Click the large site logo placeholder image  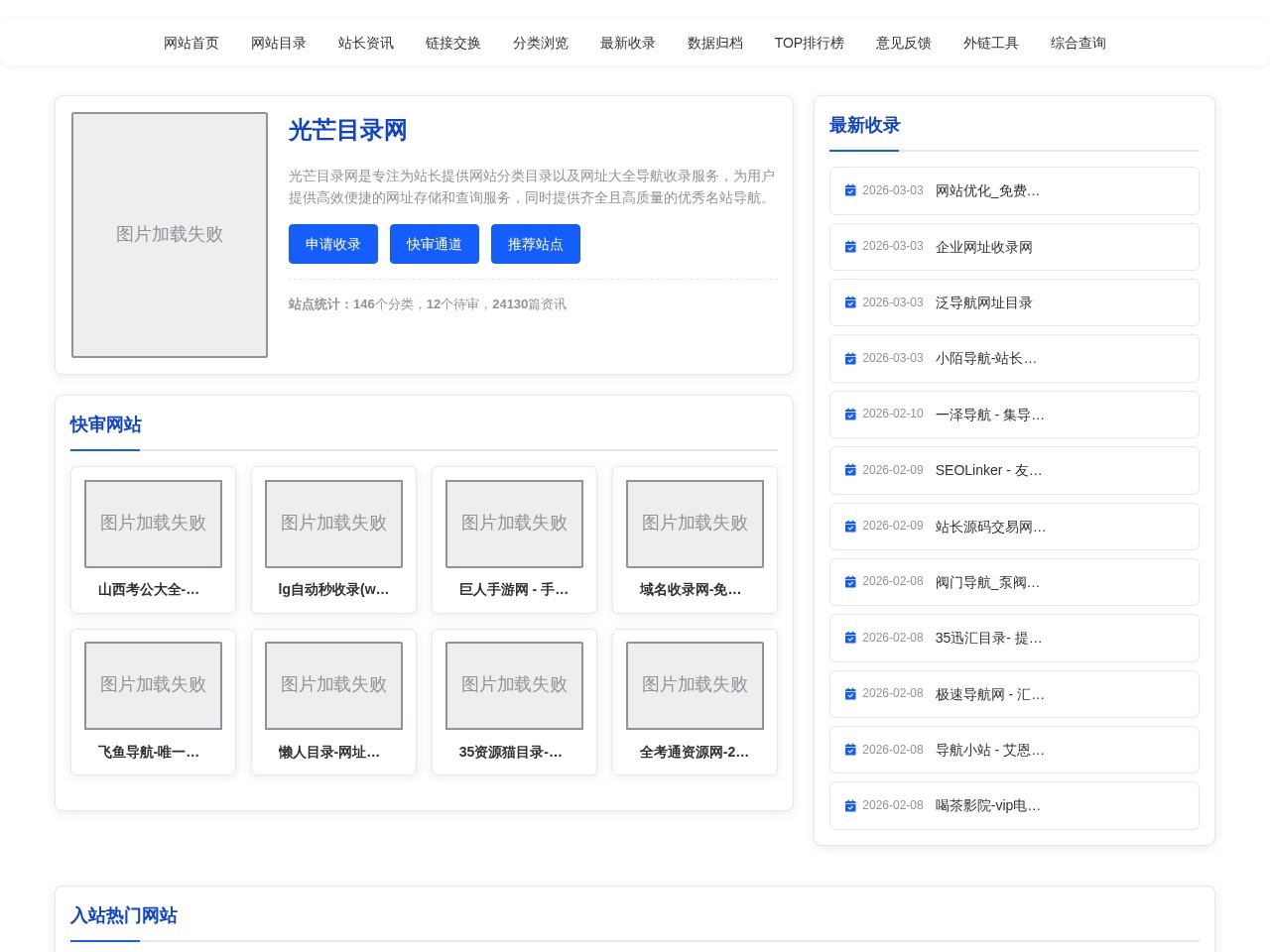[170, 235]
